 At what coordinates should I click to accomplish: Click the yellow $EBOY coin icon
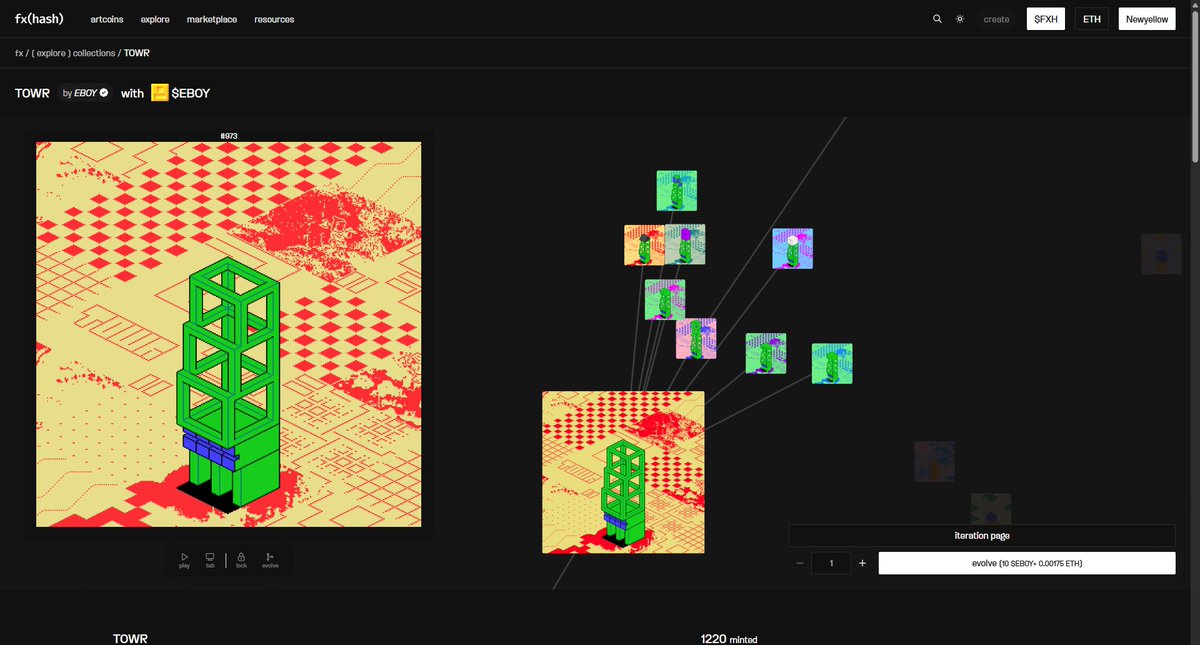pos(160,93)
